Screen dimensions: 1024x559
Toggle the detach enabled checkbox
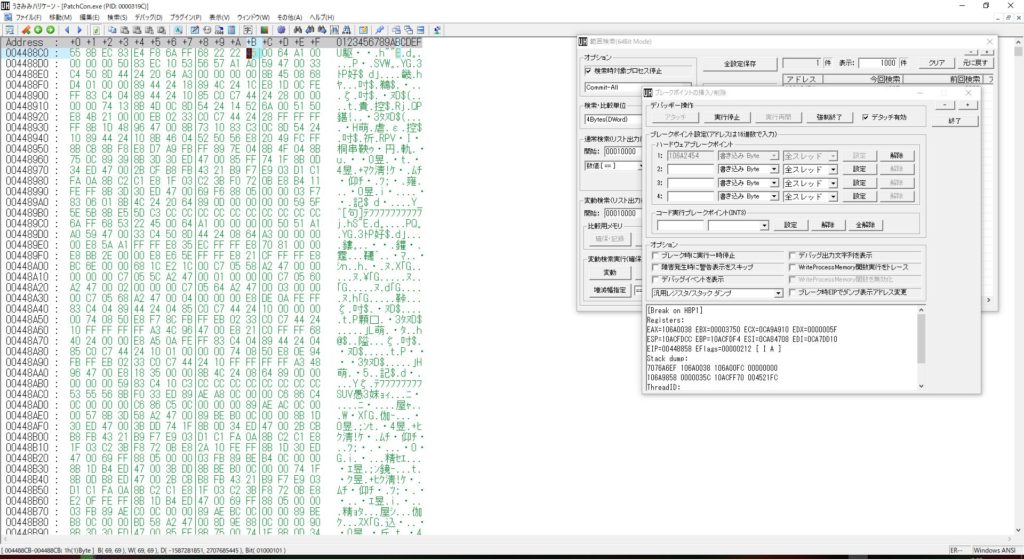[x=866, y=117]
